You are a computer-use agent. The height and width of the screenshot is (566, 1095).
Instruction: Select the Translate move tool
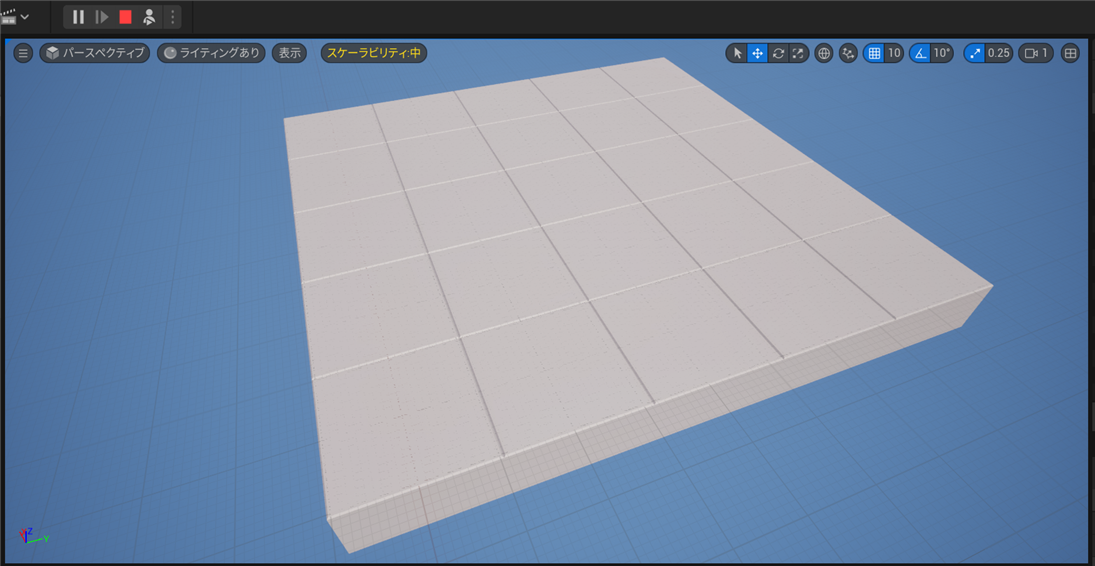[x=758, y=53]
